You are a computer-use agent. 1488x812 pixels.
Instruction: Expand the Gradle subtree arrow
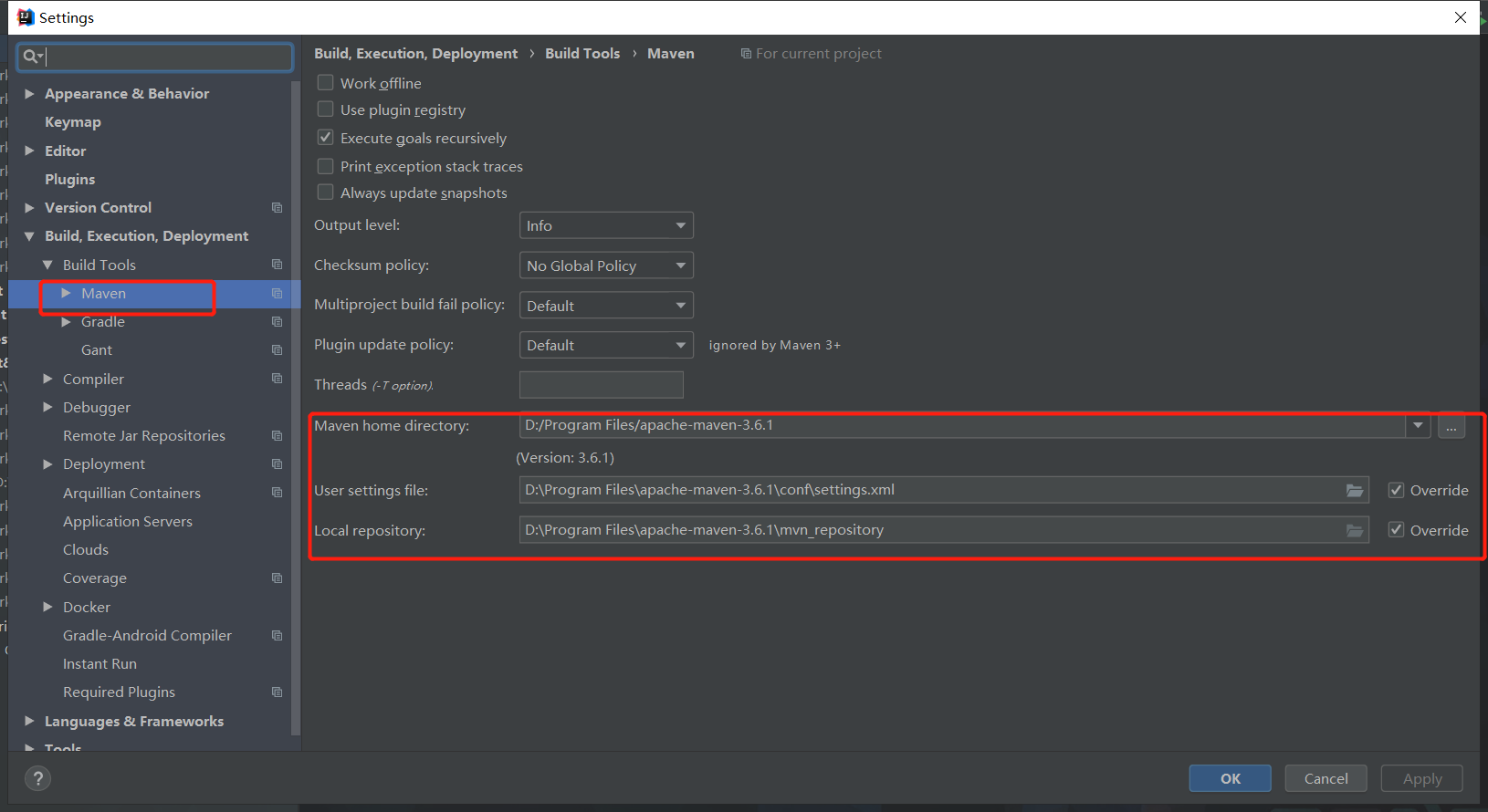pyautogui.click(x=66, y=322)
